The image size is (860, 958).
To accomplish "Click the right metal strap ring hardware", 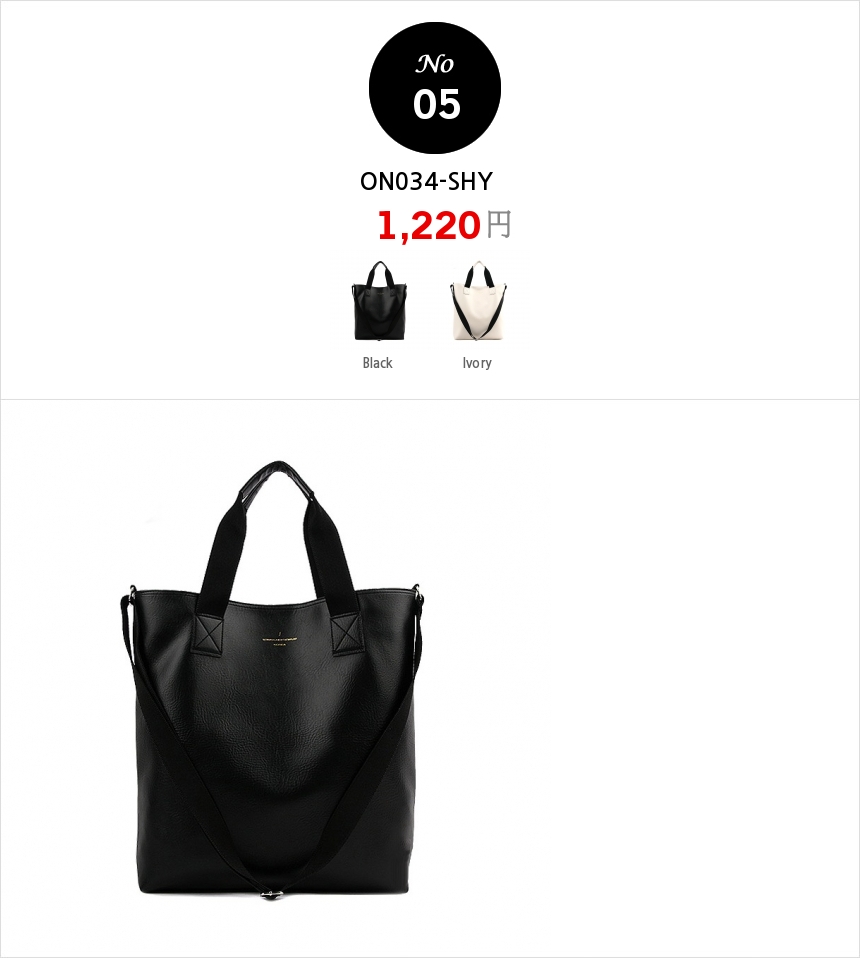I will point(417,590).
